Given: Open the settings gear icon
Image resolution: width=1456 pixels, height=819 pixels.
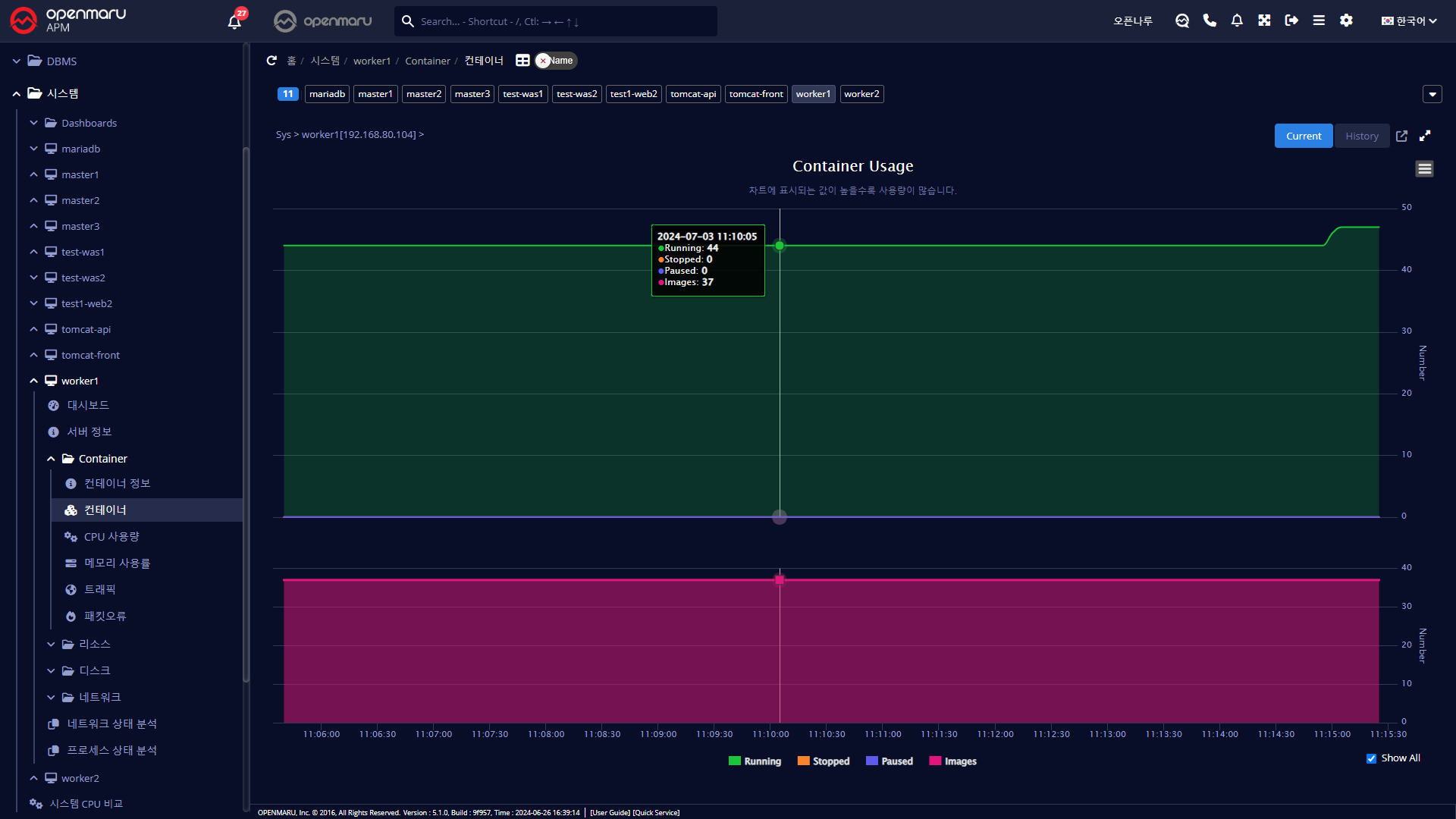Looking at the screenshot, I should pos(1346,20).
